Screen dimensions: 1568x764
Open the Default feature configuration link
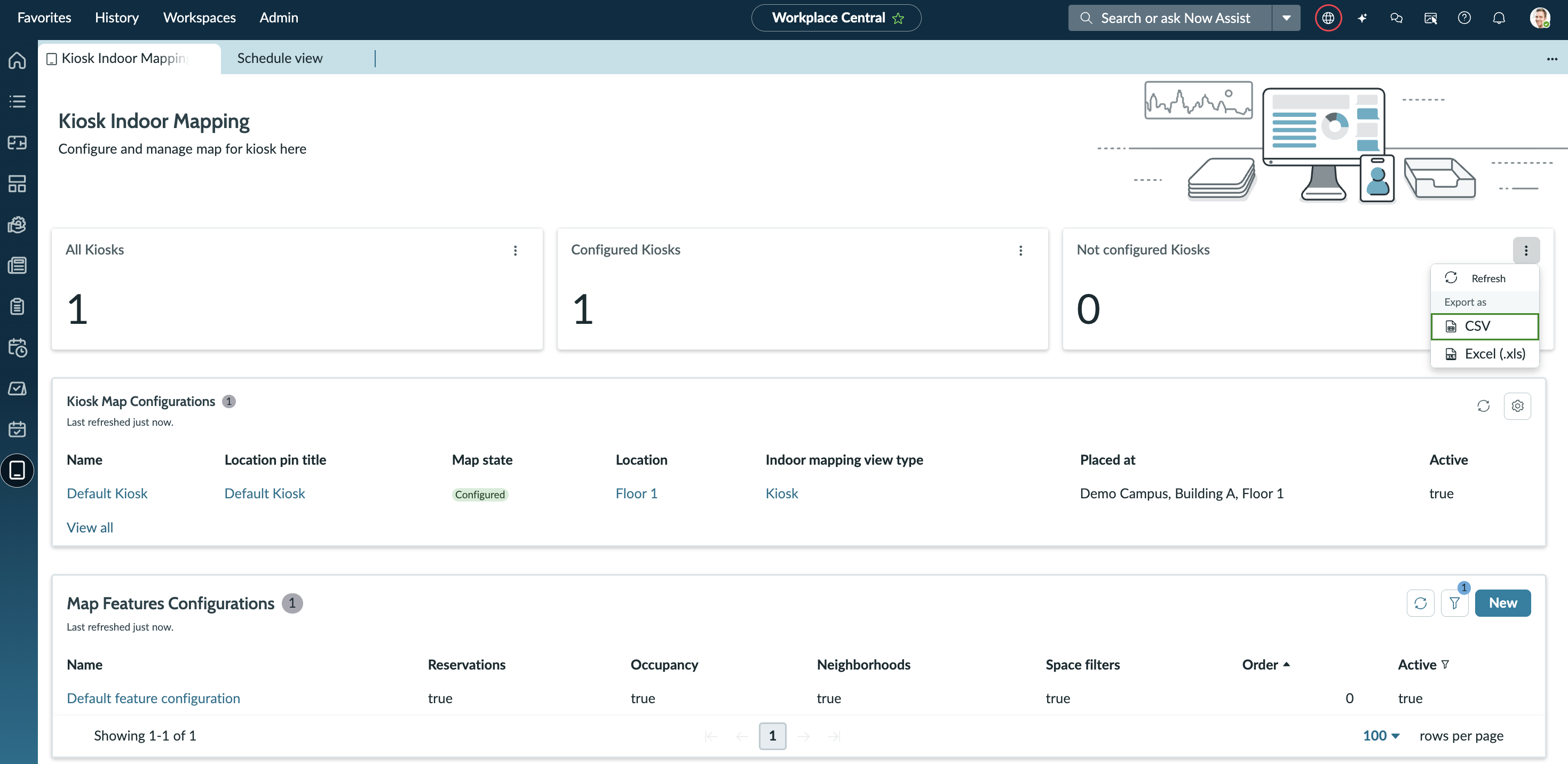153,698
